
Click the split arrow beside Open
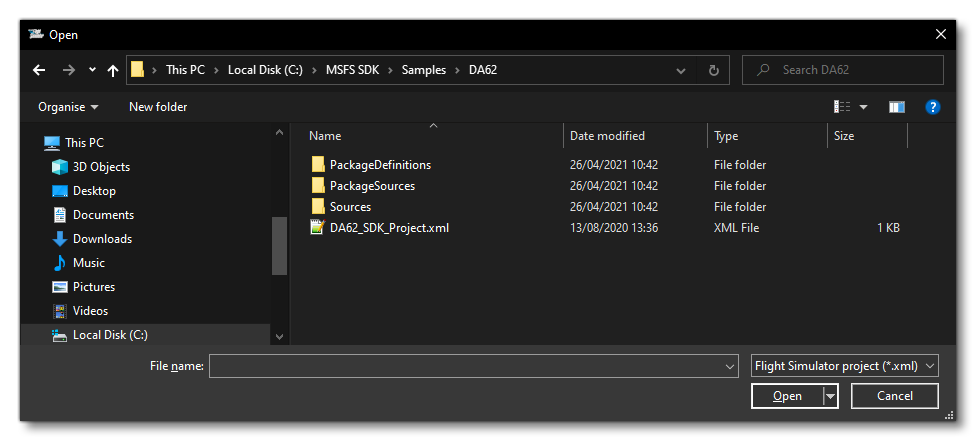[830, 396]
